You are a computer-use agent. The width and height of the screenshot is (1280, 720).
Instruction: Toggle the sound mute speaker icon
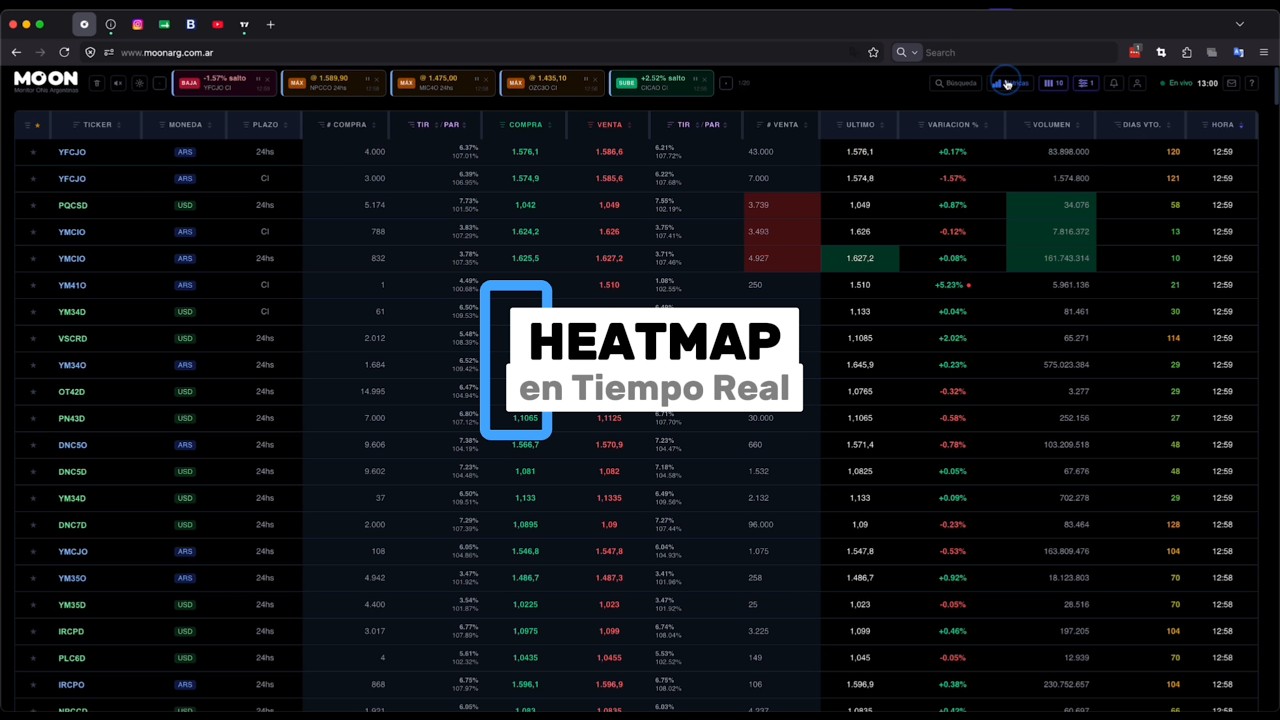(x=118, y=83)
